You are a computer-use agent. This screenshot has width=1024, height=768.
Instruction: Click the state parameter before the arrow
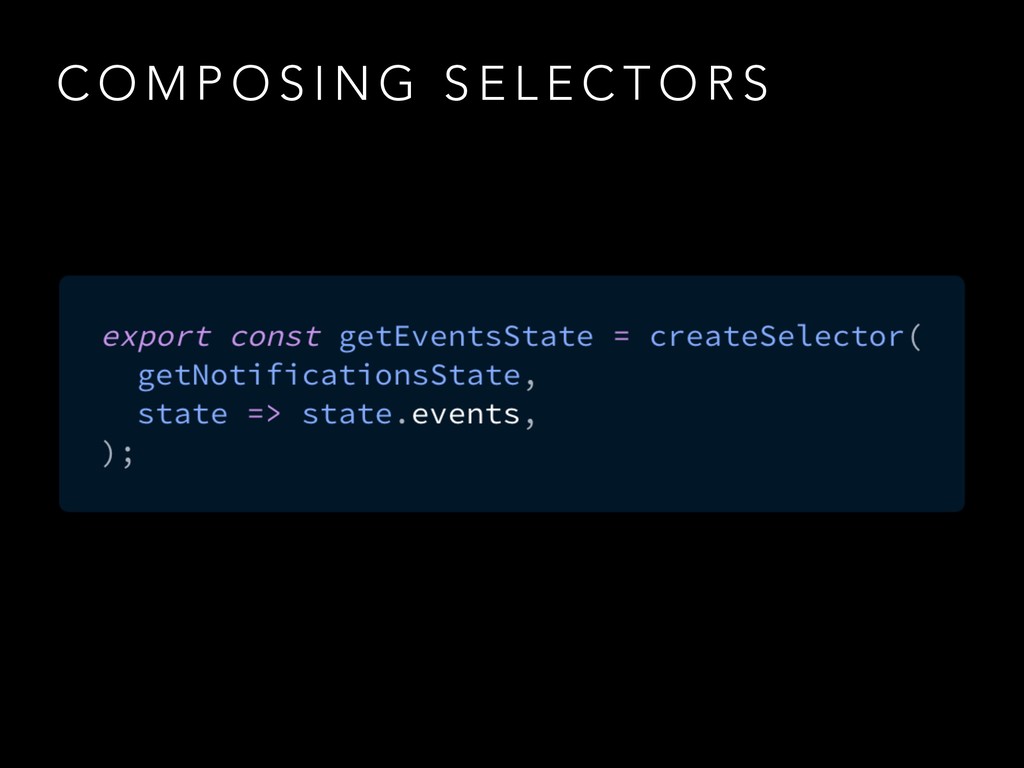click(x=182, y=414)
